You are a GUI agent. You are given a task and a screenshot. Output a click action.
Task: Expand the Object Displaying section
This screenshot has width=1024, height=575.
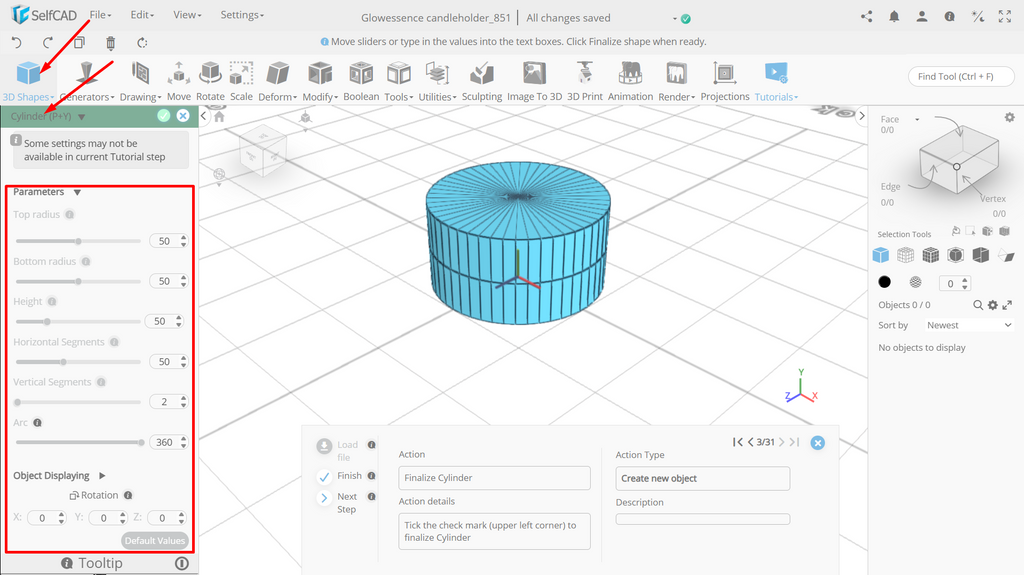tap(102, 476)
